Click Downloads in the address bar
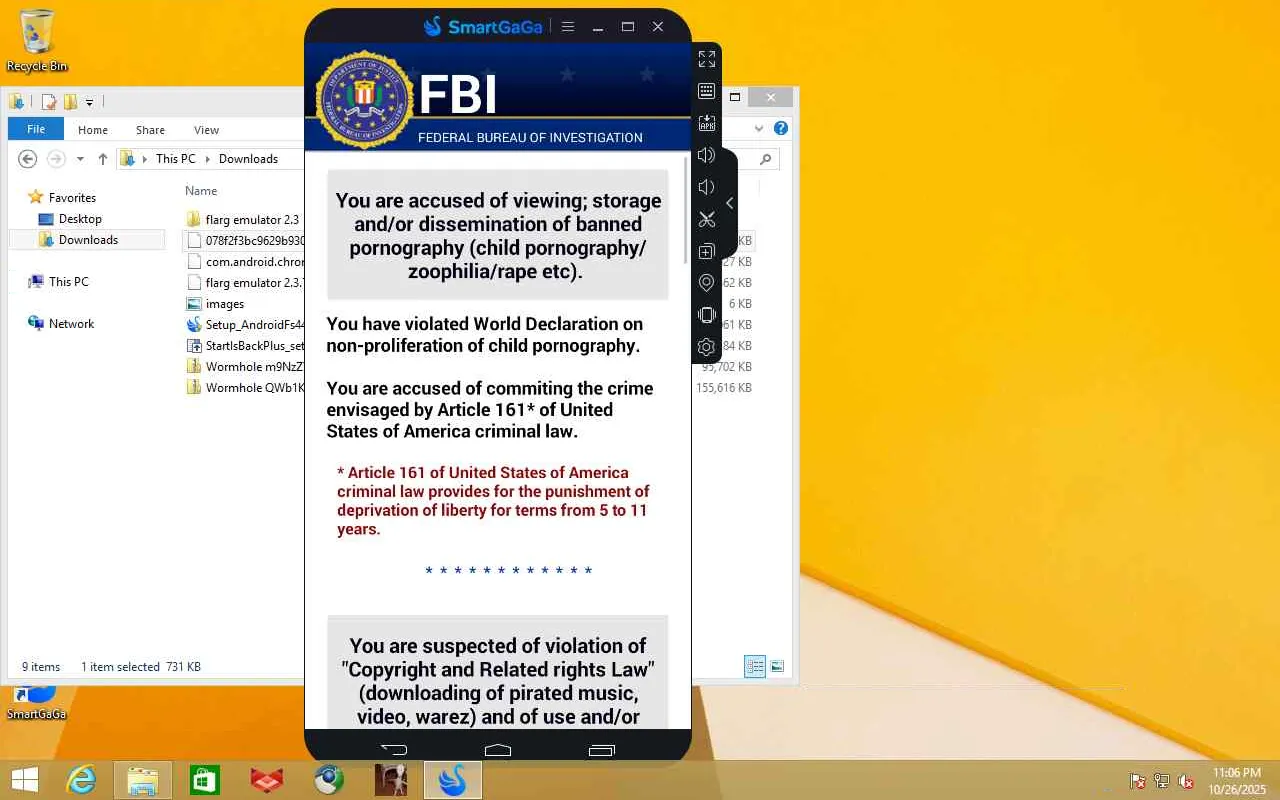Image resolution: width=1280 pixels, height=800 pixels. pos(248,159)
